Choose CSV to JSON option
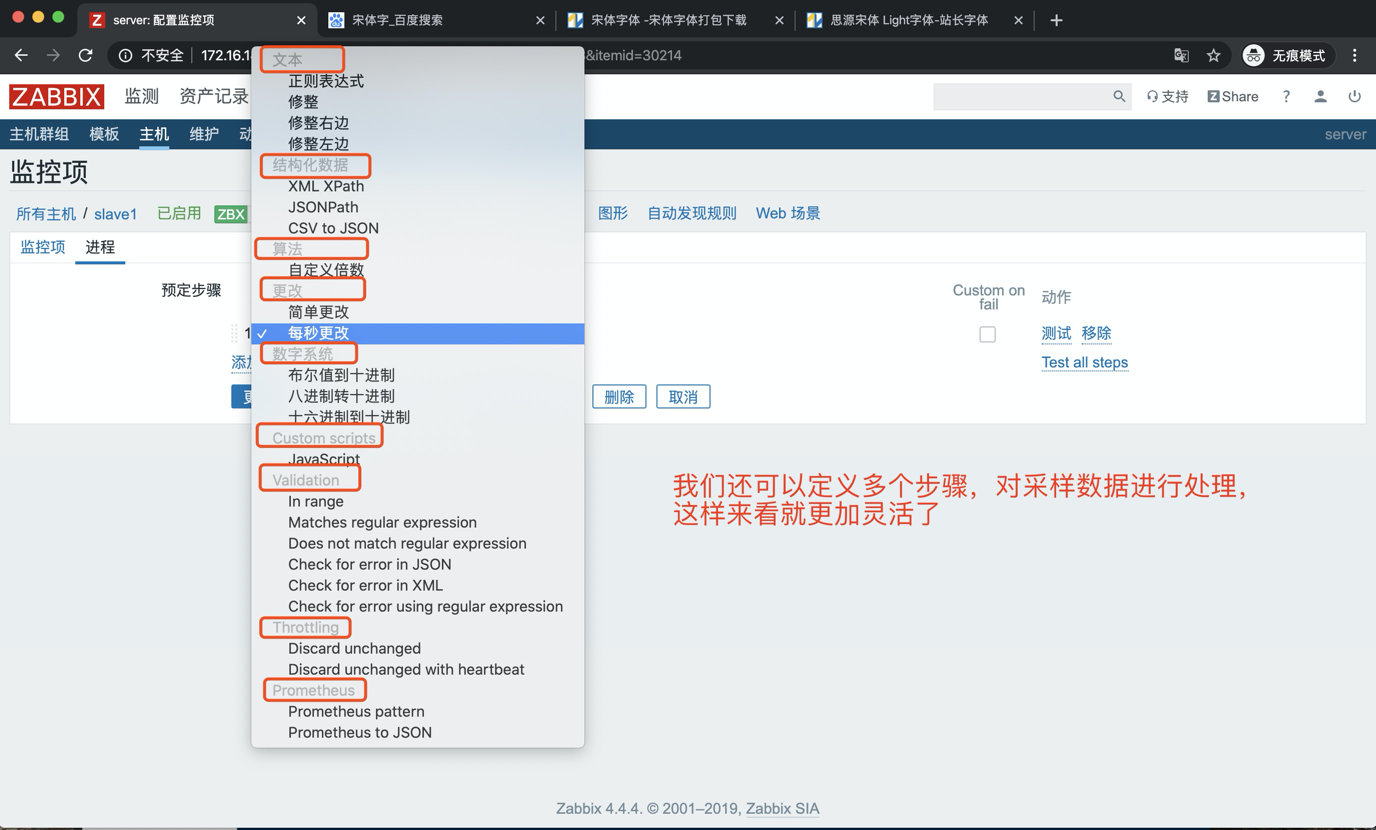Viewport: 1376px width, 830px height. coord(333,228)
